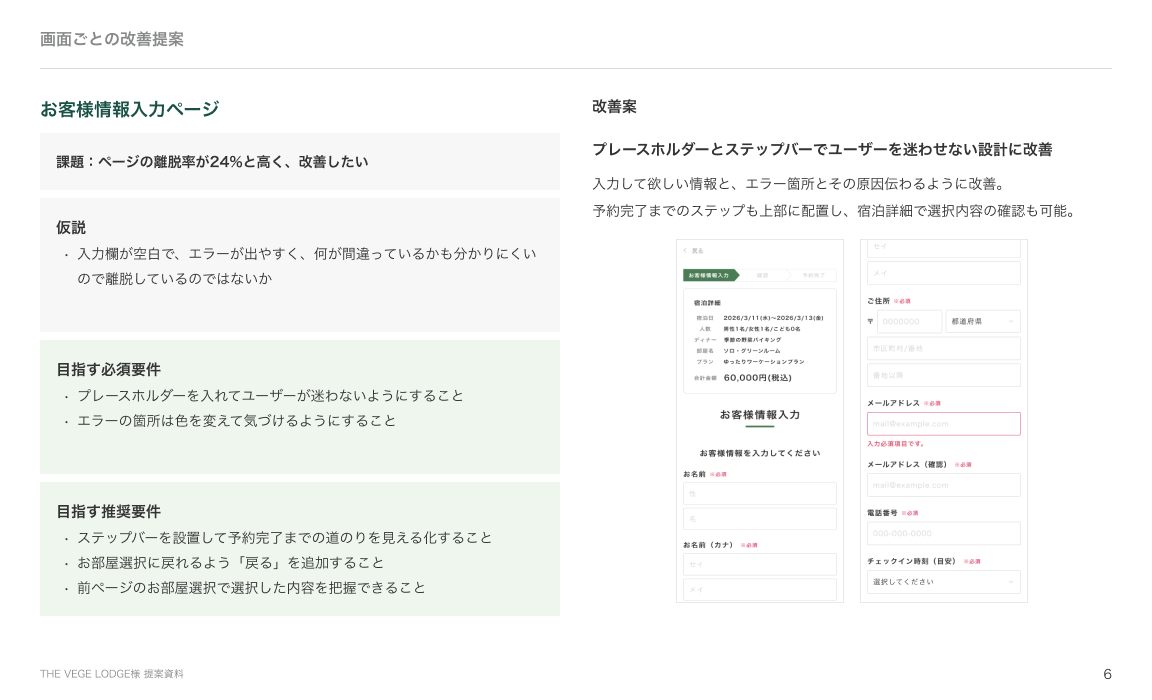Click the 姓 last name input field
The width and height of the screenshot is (1152, 700).
tap(759, 494)
